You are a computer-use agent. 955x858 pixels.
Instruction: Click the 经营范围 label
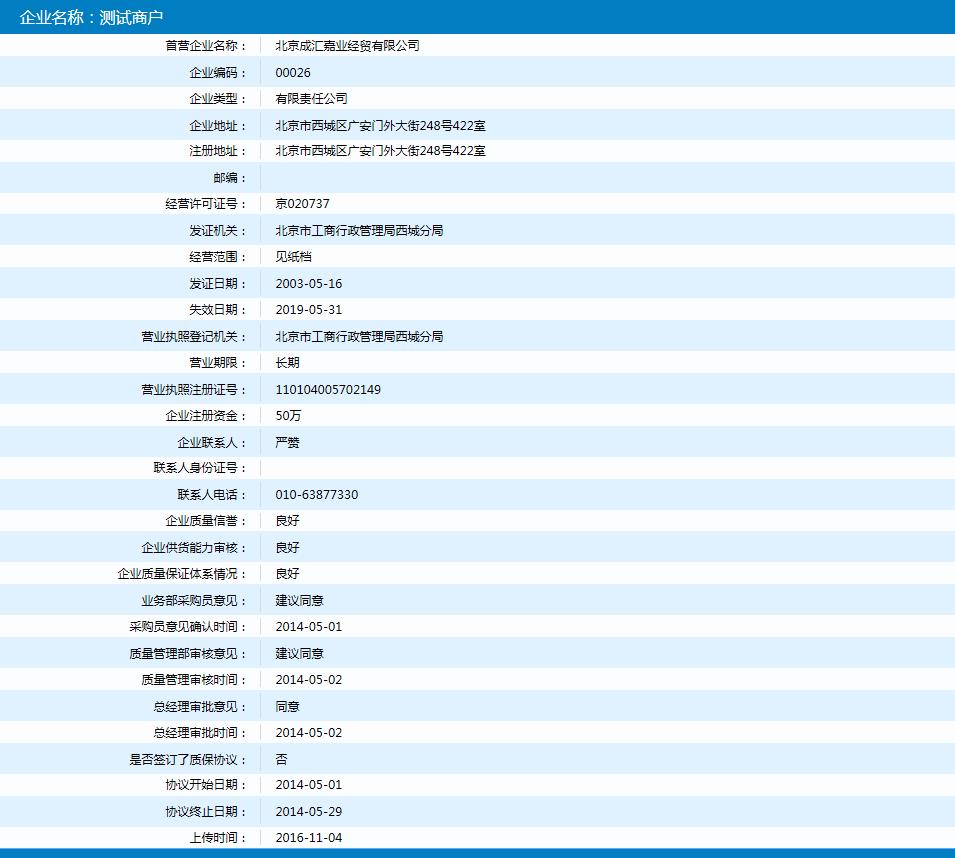[217, 256]
